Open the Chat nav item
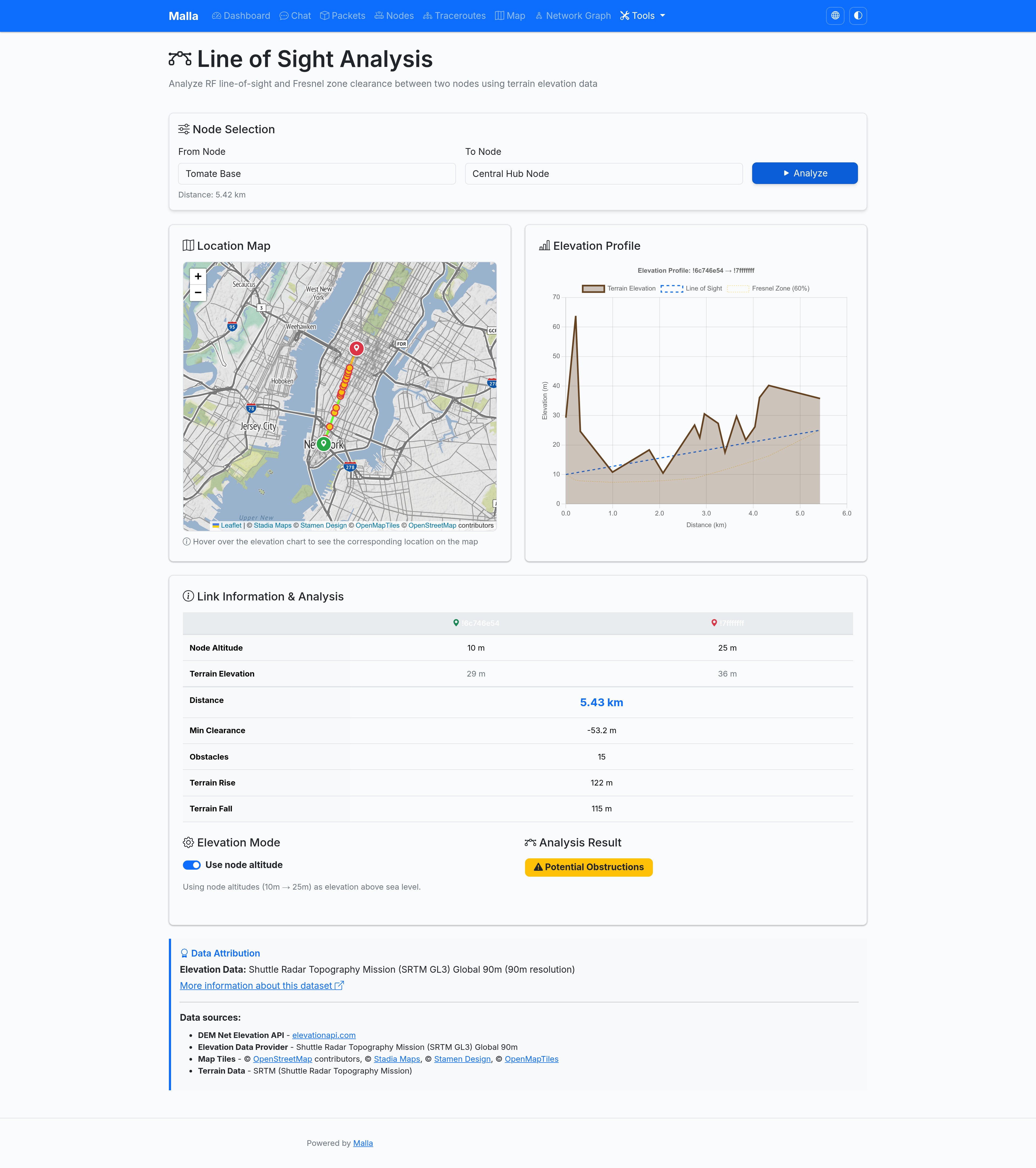This screenshot has width=1036, height=1168. [295, 16]
